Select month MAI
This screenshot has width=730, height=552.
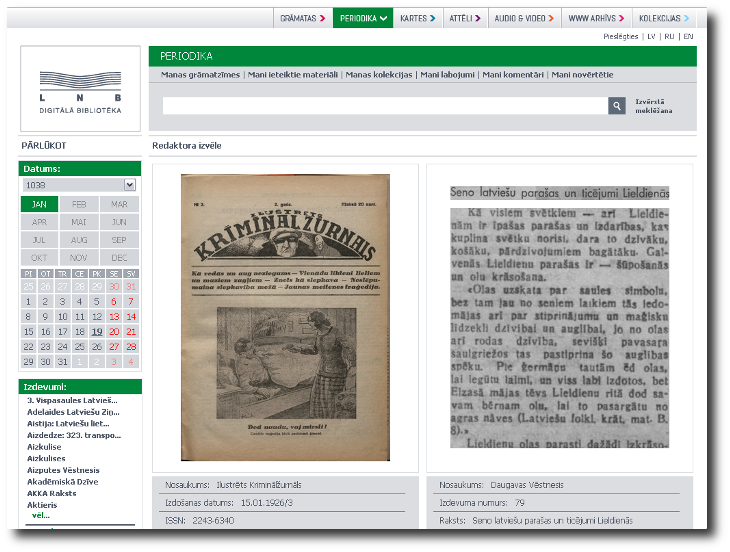pyautogui.click(x=79, y=222)
